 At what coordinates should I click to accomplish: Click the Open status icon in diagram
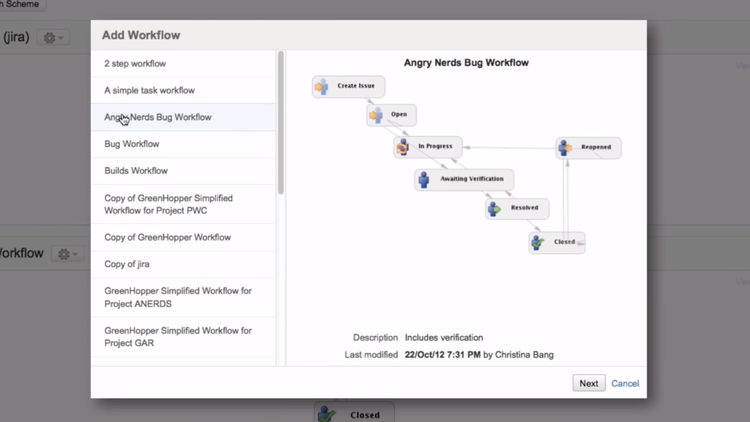(x=376, y=115)
